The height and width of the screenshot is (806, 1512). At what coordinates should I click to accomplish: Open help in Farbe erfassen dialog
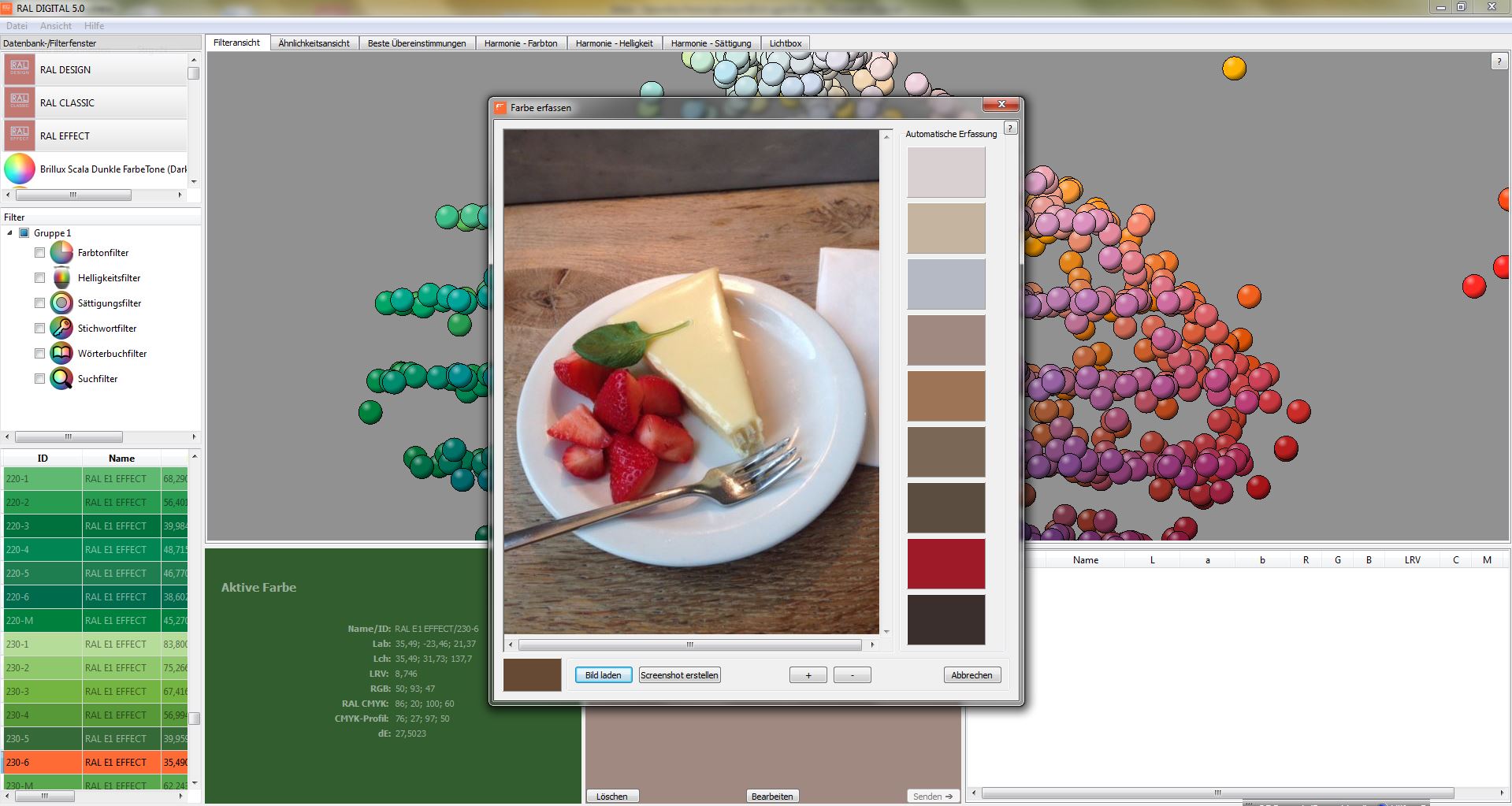point(1011,128)
